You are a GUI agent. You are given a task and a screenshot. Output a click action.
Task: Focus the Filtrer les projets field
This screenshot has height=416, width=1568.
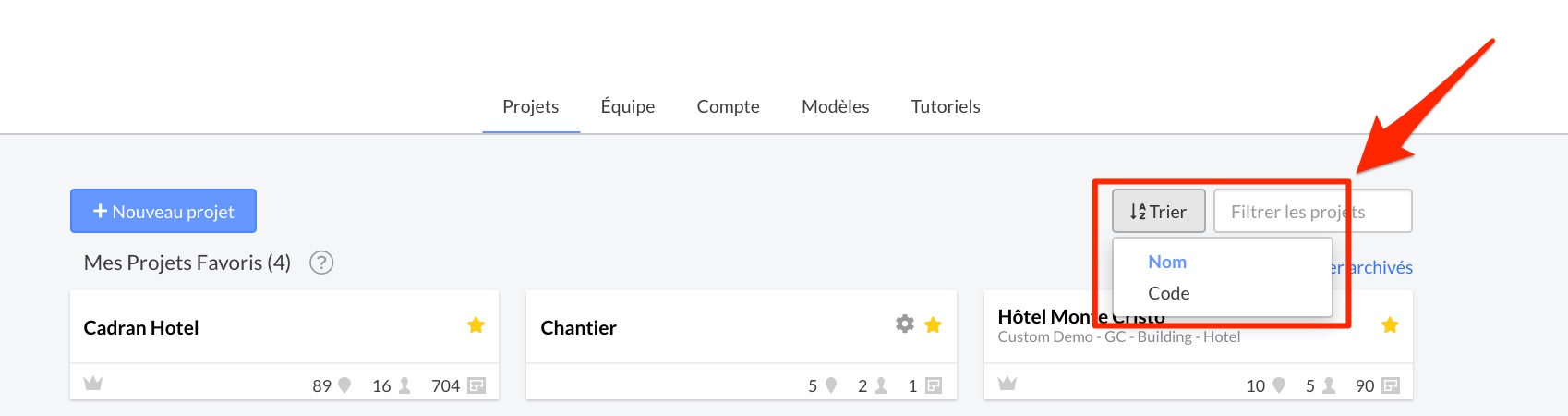coord(1312,211)
